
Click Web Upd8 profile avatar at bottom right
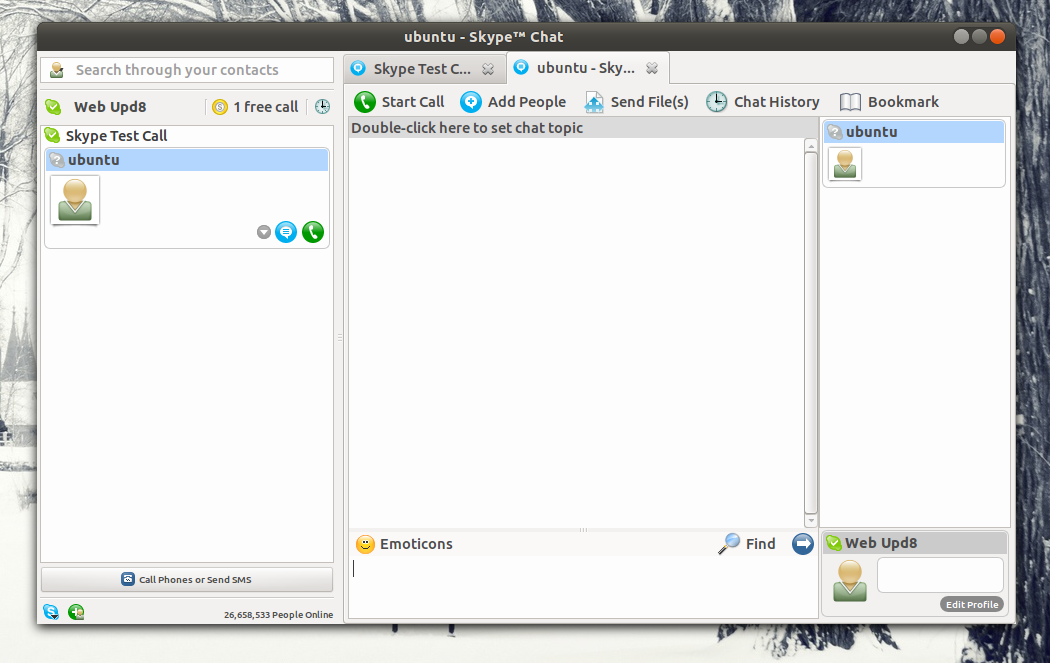(850, 581)
